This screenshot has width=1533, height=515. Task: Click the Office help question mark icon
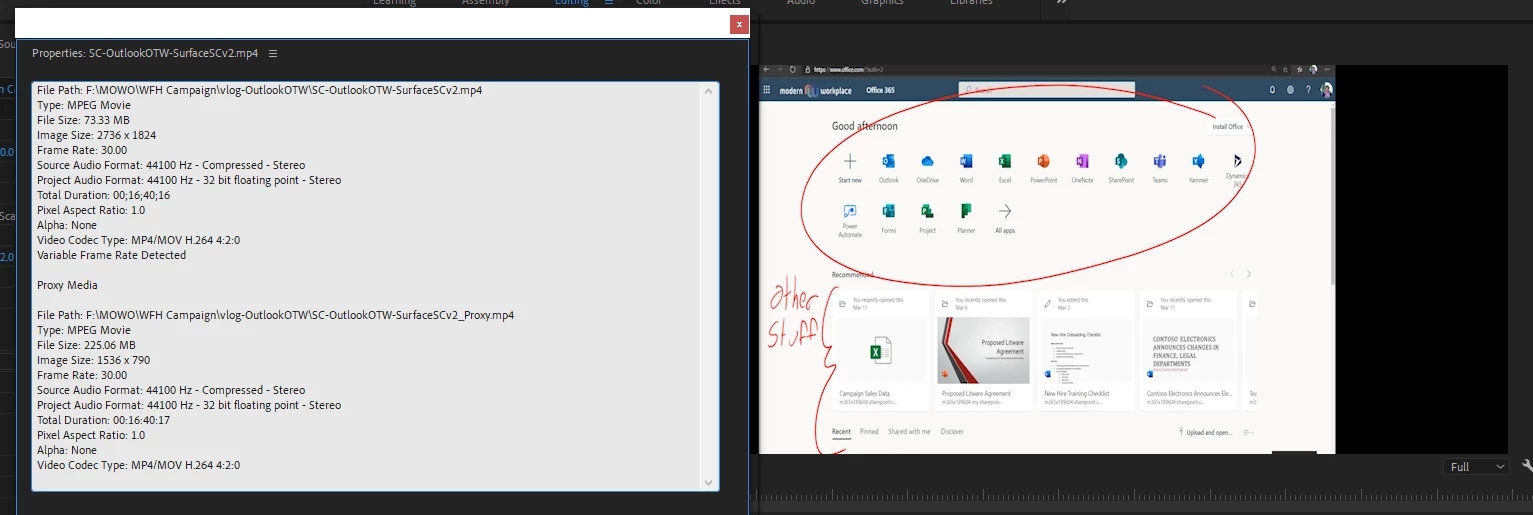point(1308,90)
